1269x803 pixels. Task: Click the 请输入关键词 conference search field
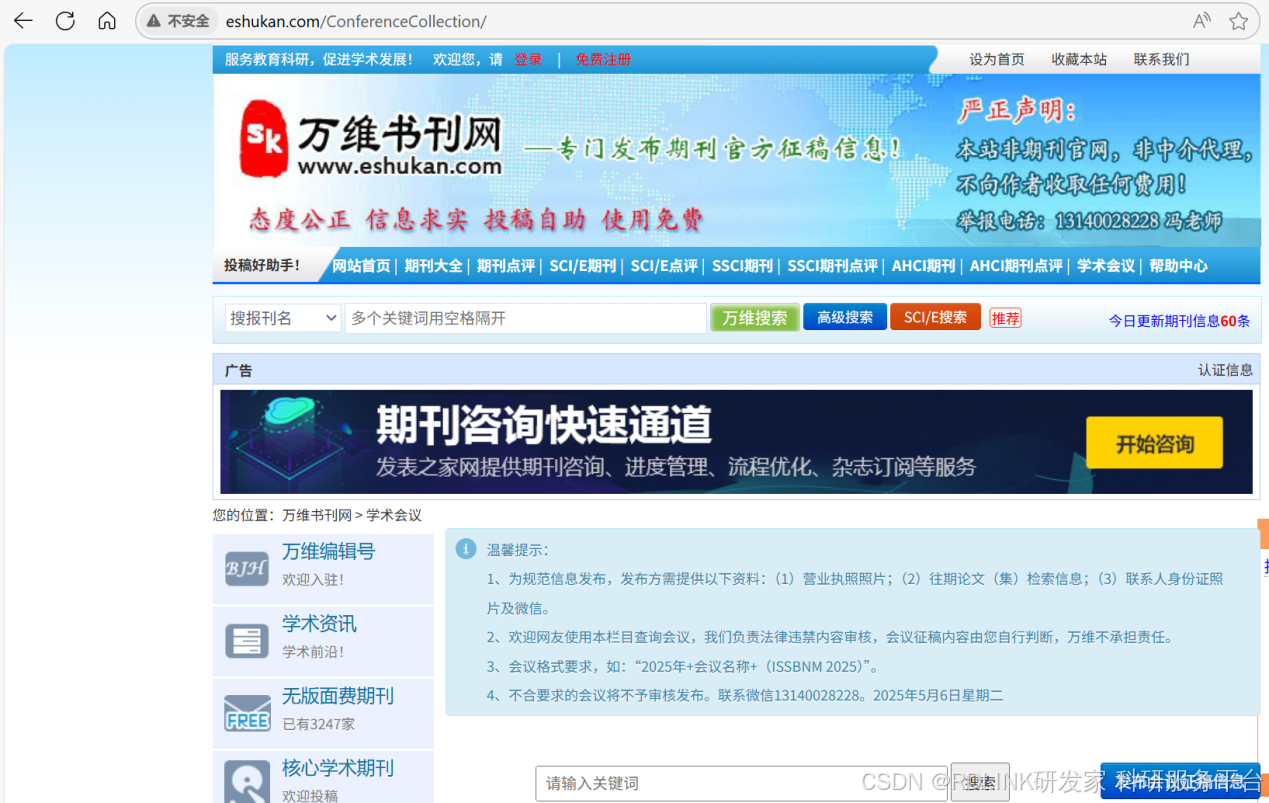[x=741, y=783]
